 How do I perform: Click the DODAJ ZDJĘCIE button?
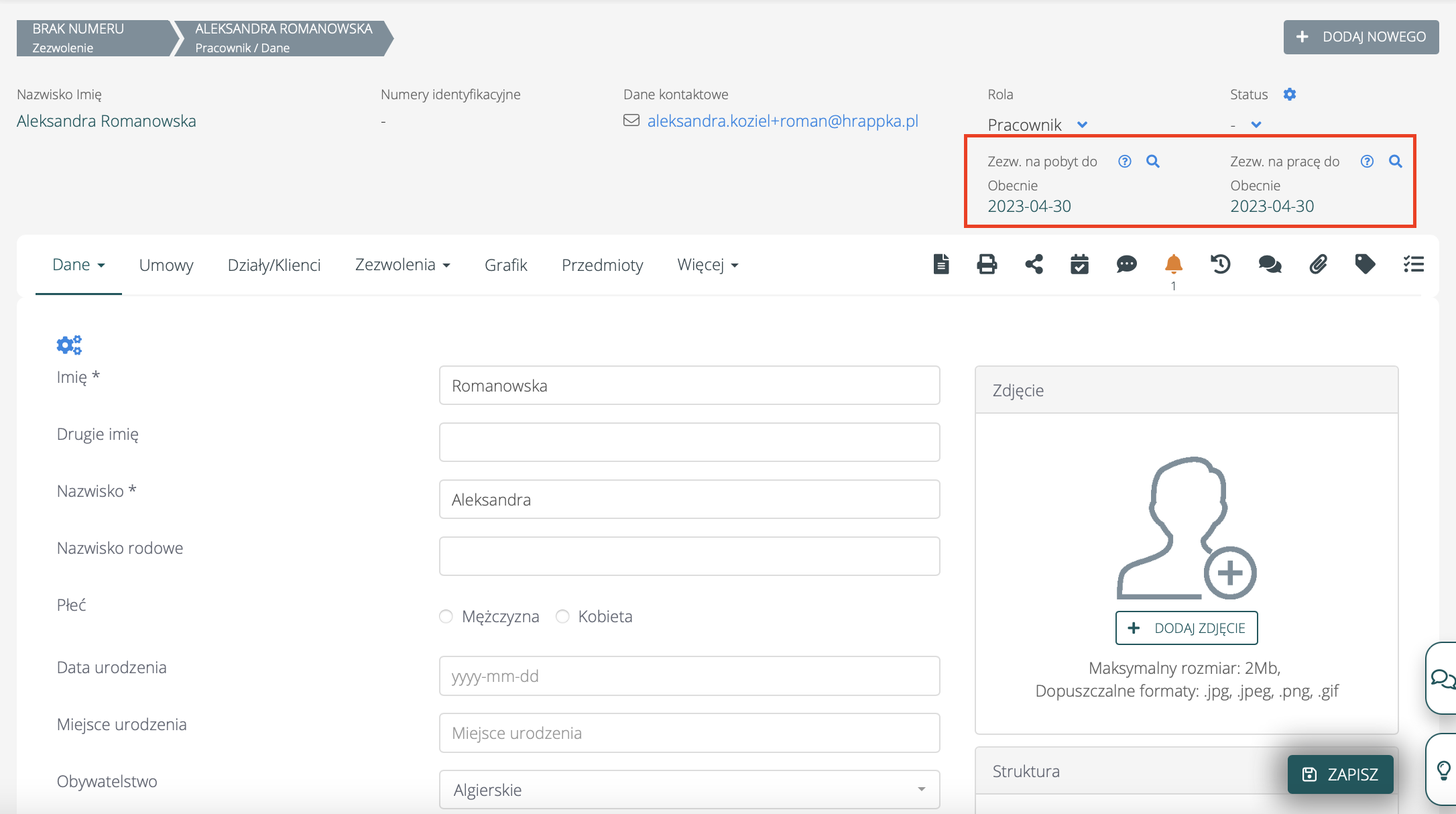tap(1187, 628)
